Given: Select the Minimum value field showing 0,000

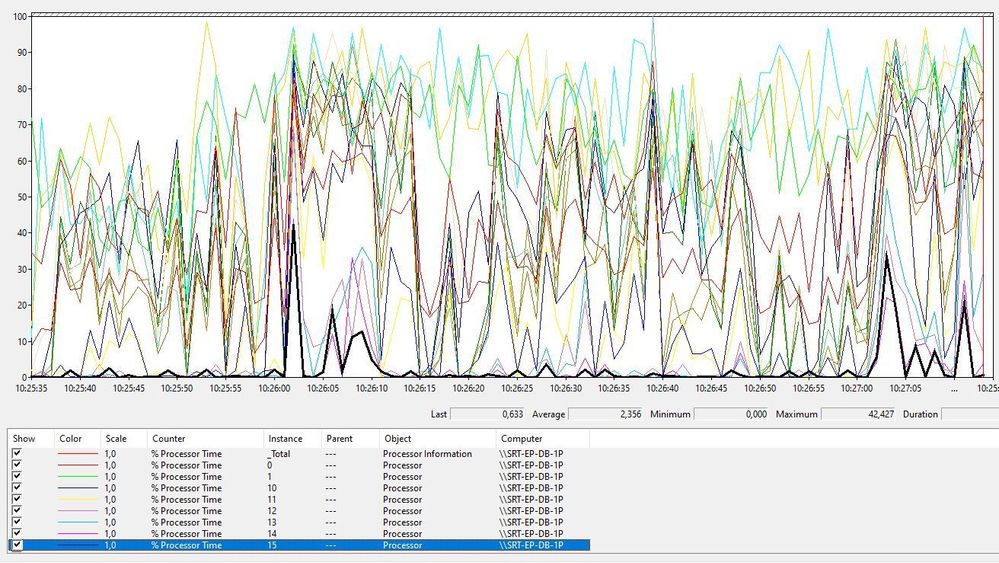Looking at the screenshot, I should pyautogui.click(x=731, y=414).
